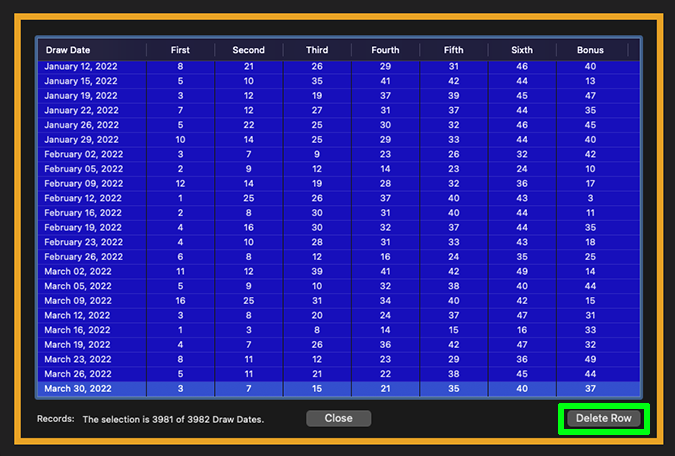Click the Fourth column header
The image size is (675, 456).
pos(385,50)
